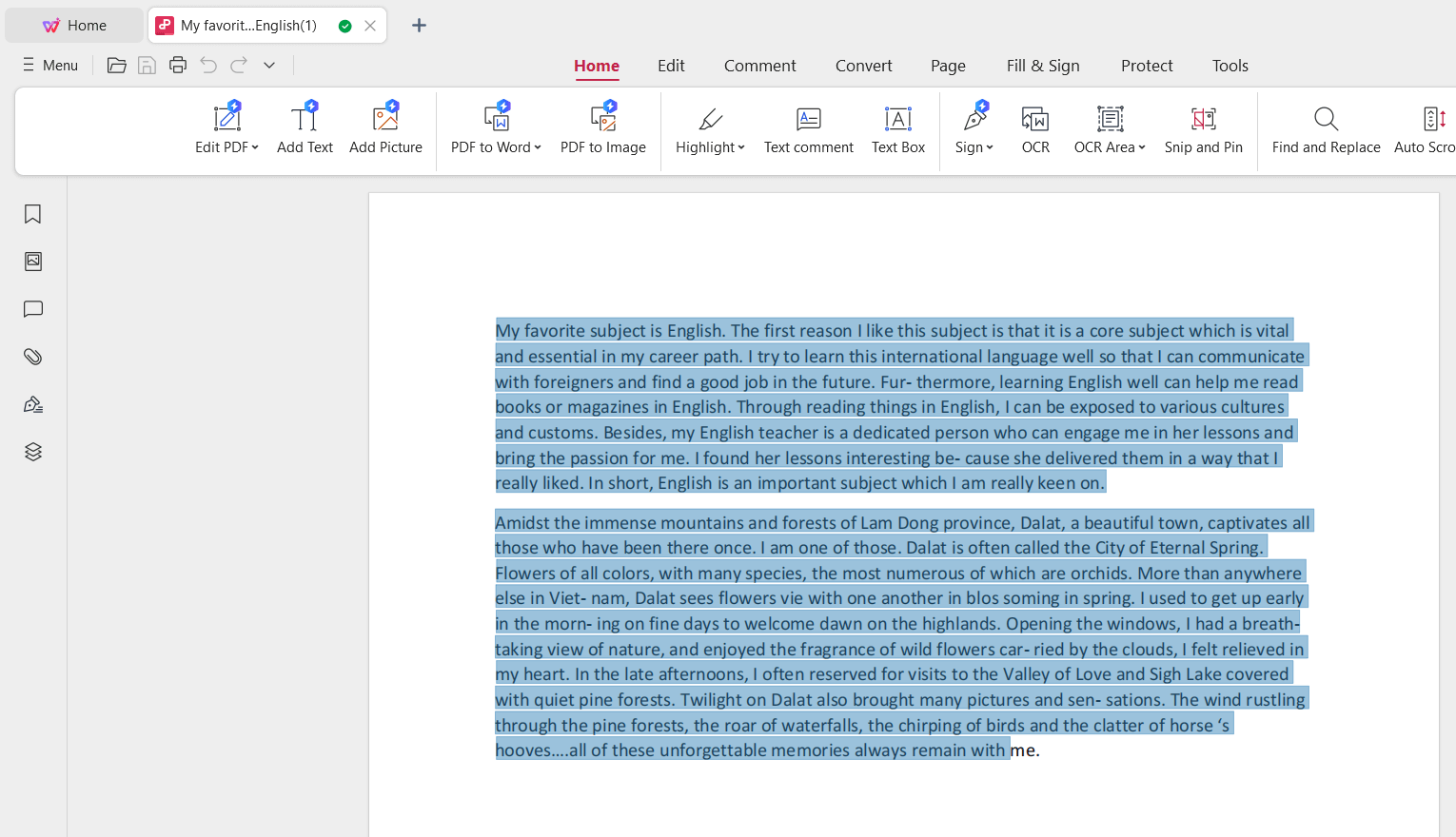1456x837 pixels.
Task: Expand the Edit PDF dropdown
Action: 255,147
